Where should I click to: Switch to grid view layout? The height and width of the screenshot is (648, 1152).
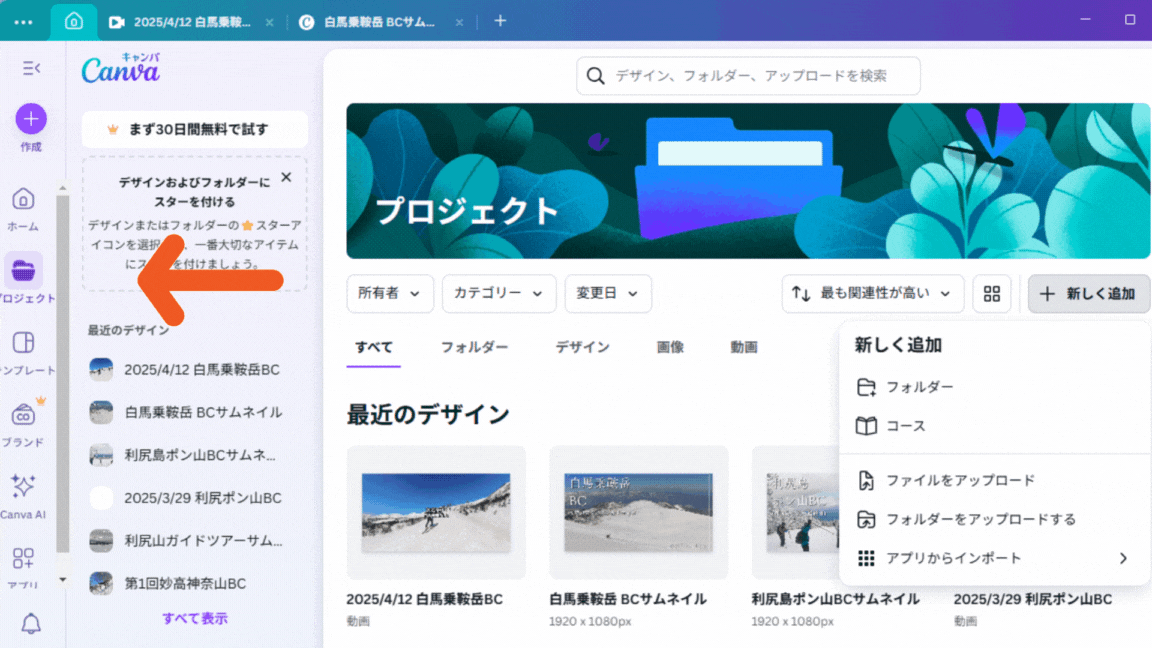point(992,294)
